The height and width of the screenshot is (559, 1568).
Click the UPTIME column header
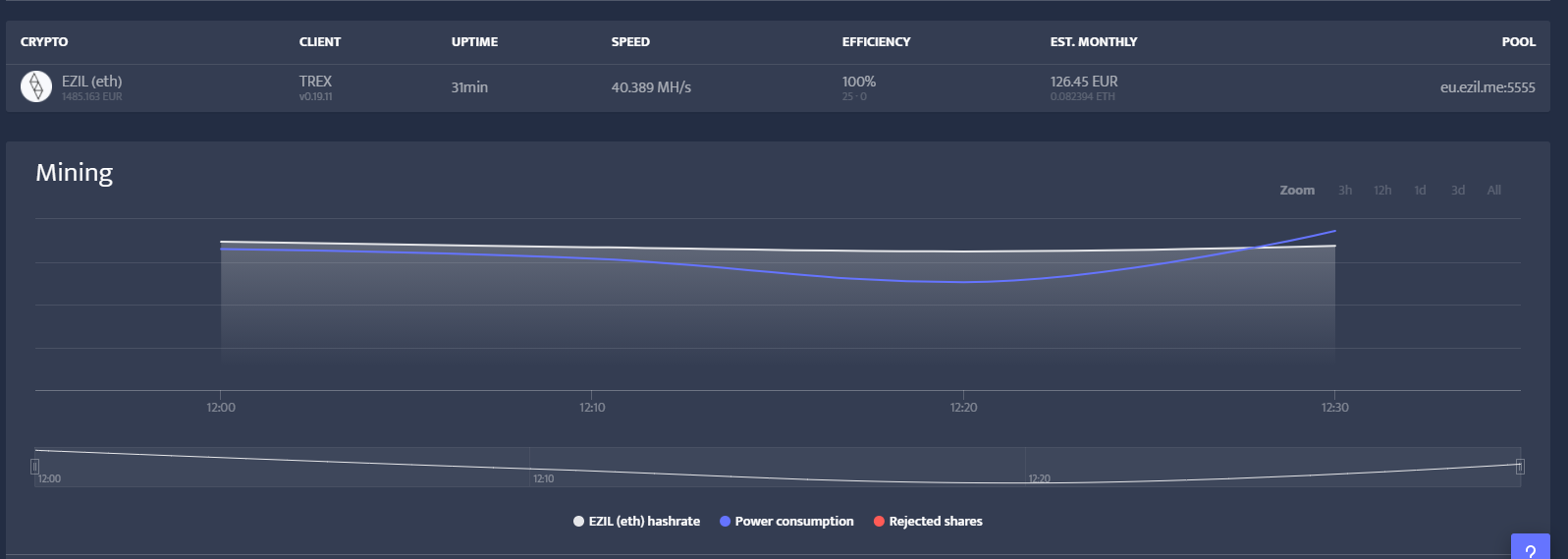tap(474, 42)
